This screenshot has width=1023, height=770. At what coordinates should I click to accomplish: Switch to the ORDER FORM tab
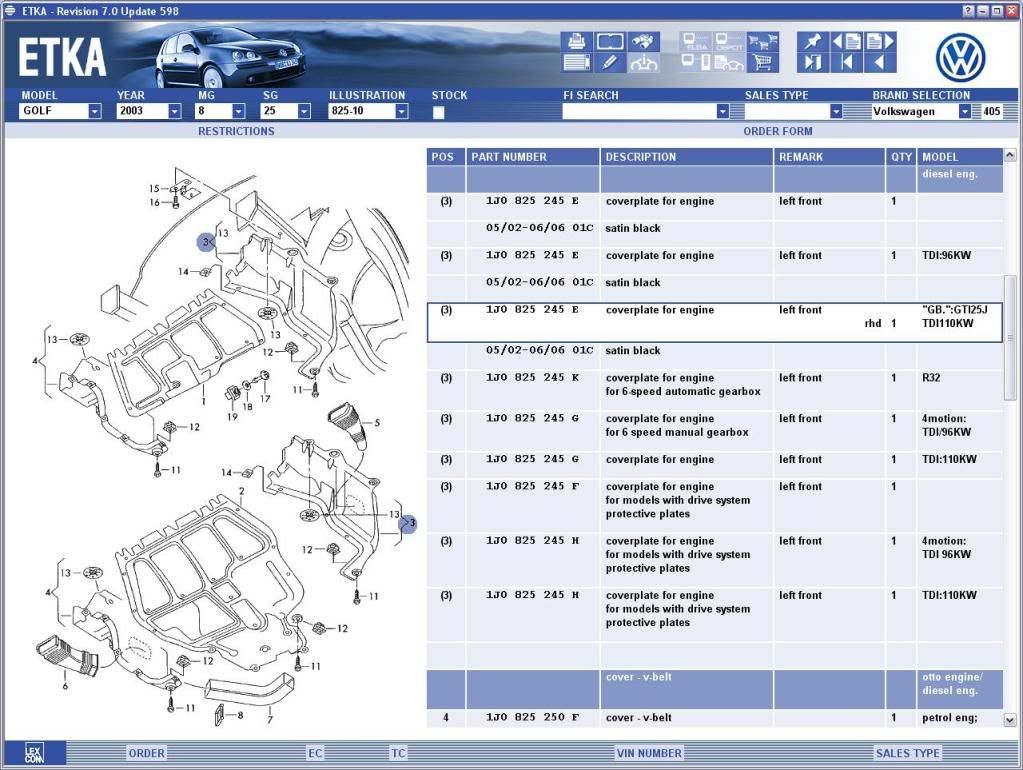point(778,131)
